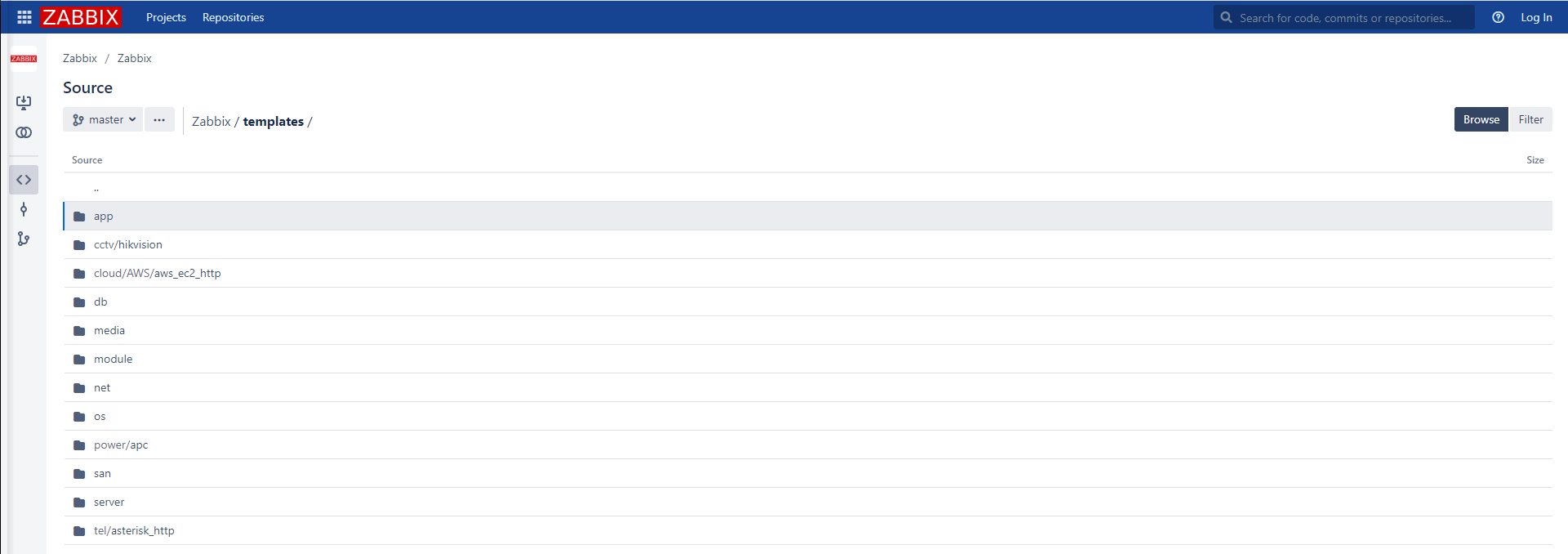Click the Log In link
This screenshot has width=1568, height=554.
pos(1536,17)
